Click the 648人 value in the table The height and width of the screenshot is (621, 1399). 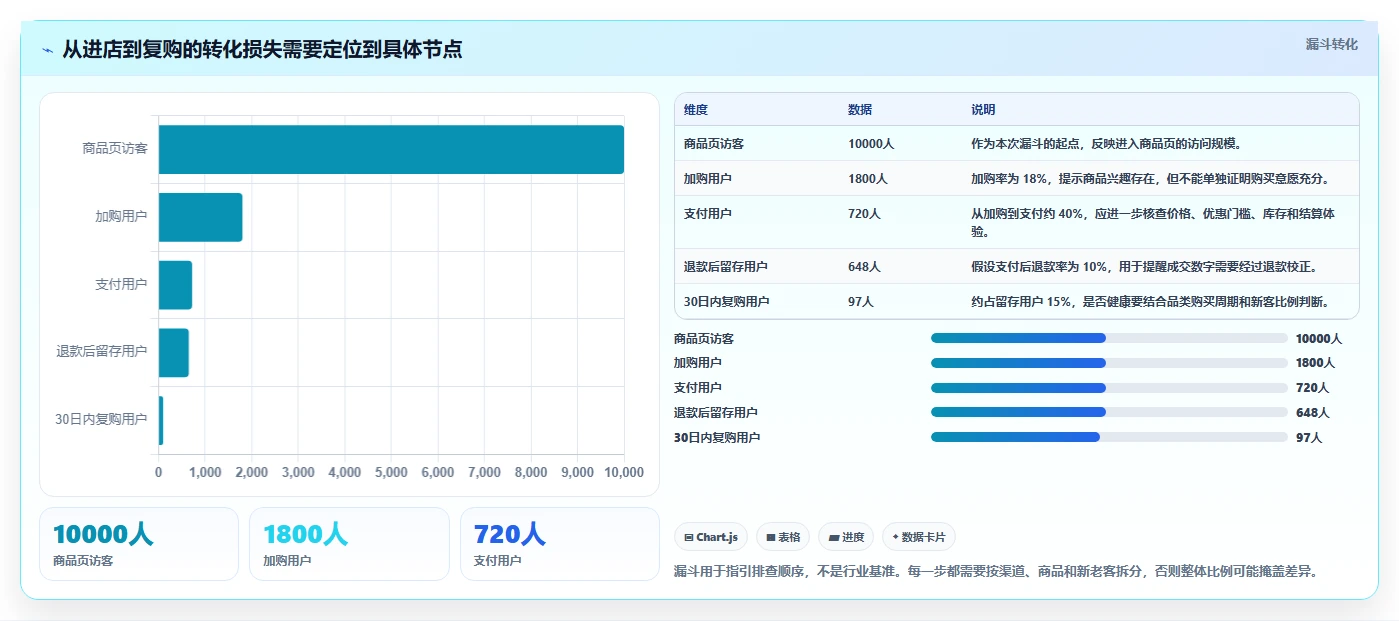pyautogui.click(x=864, y=267)
